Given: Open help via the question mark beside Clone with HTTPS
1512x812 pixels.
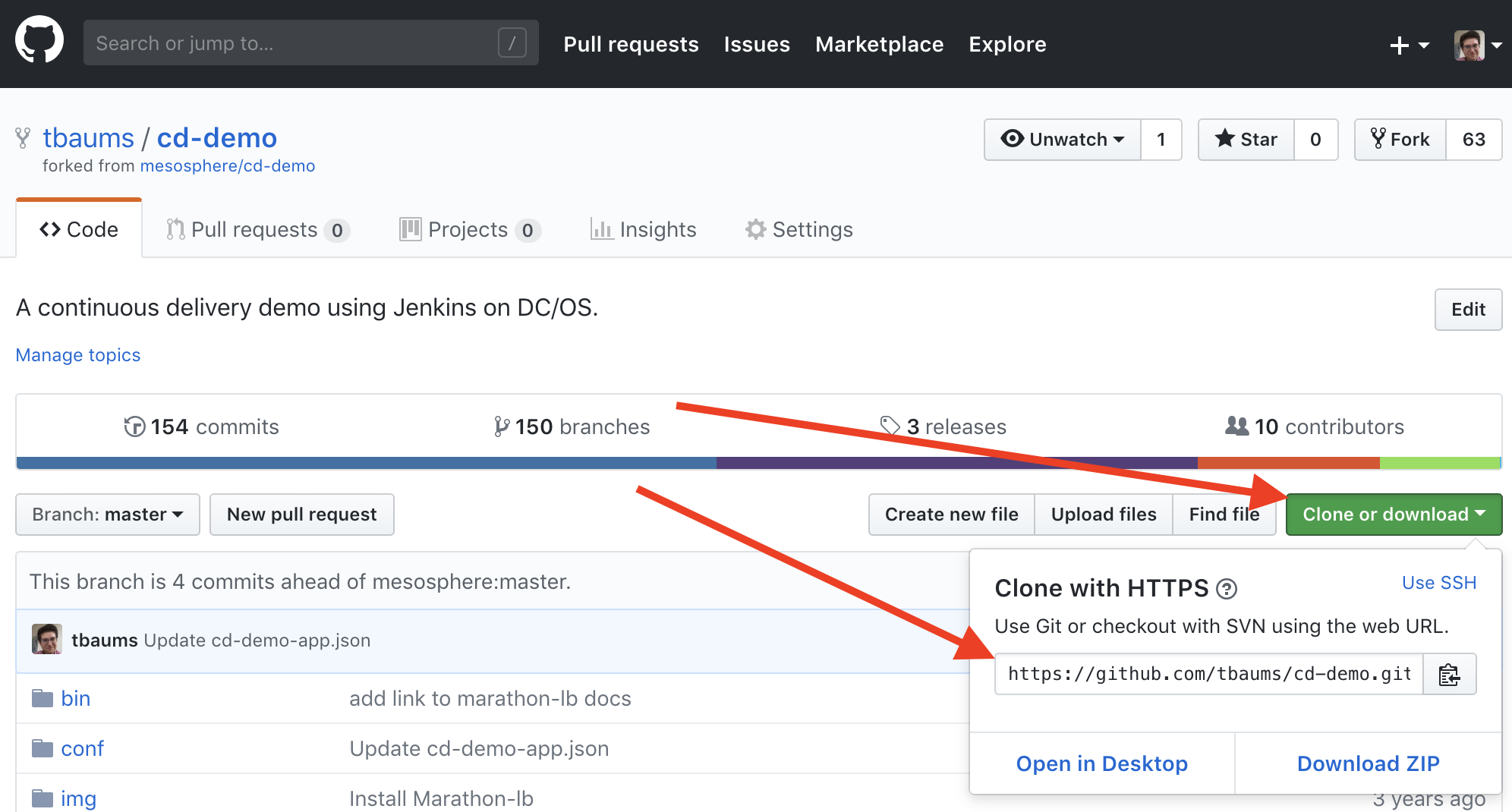Looking at the screenshot, I should (1227, 589).
